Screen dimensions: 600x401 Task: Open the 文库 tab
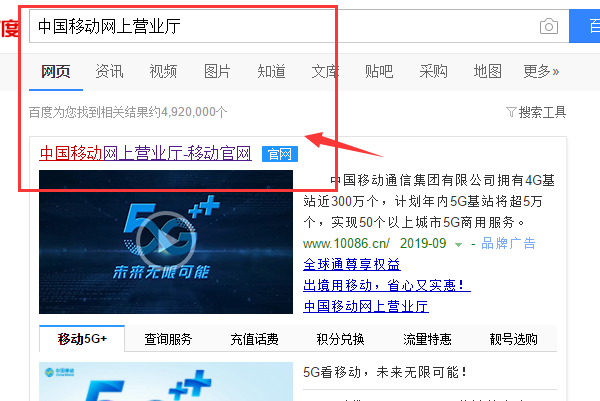tap(325, 72)
